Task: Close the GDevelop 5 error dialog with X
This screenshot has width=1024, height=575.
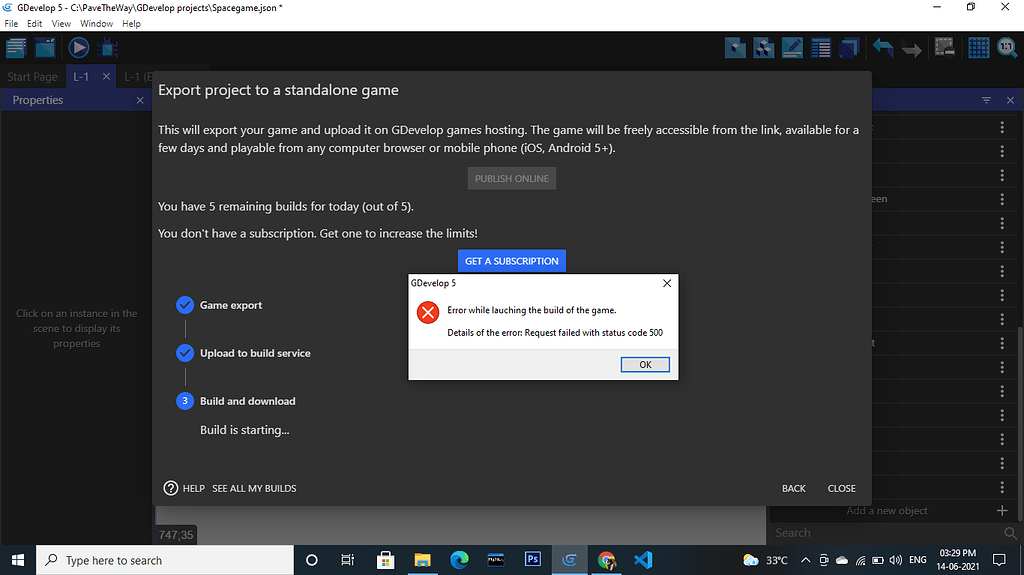Action: click(x=667, y=283)
